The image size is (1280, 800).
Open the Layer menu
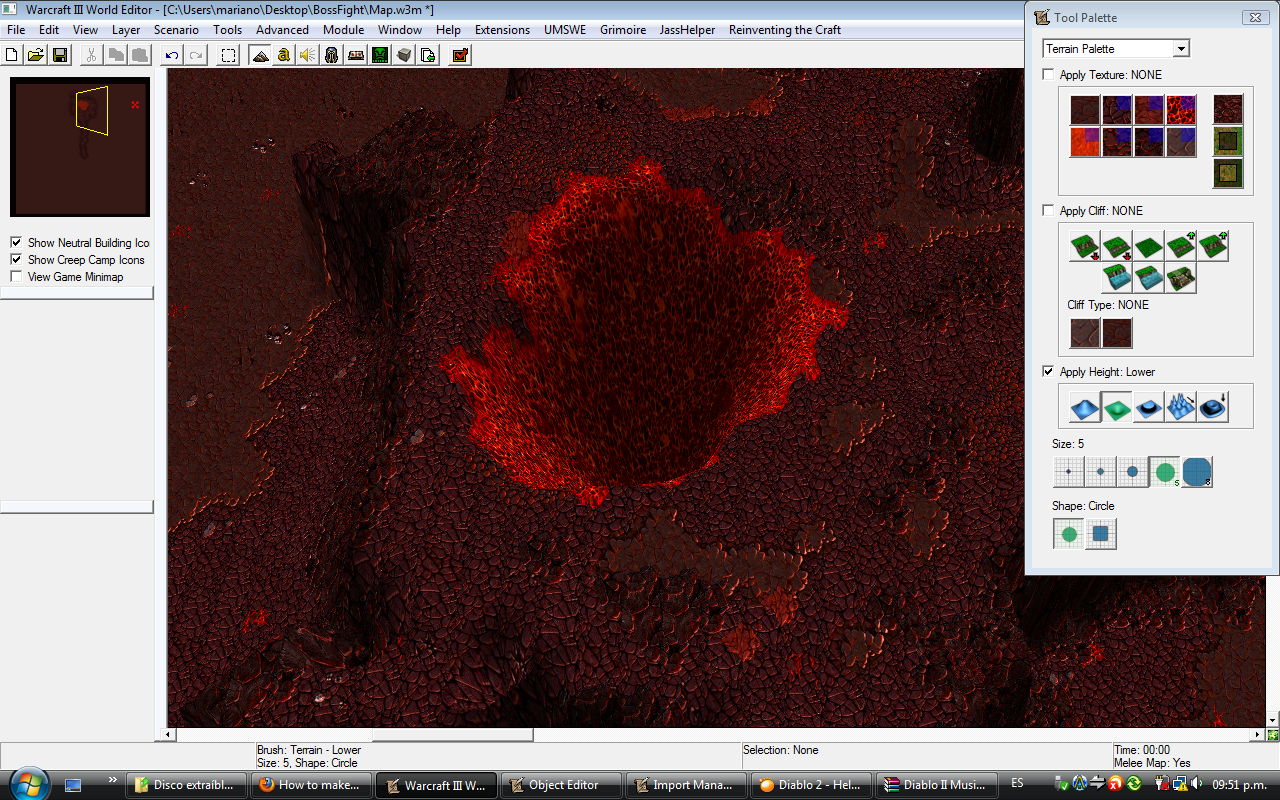coord(126,30)
